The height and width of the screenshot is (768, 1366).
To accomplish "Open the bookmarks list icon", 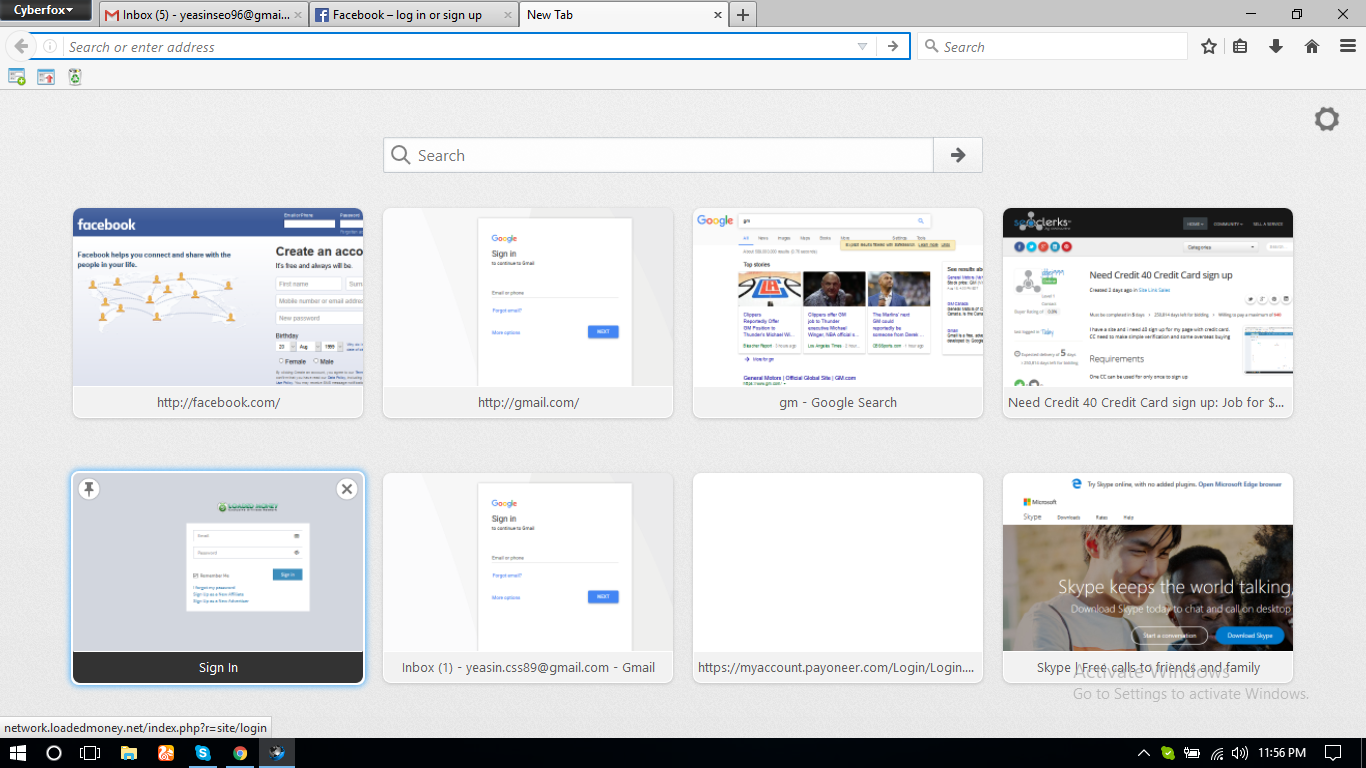I will (x=1240, y=47).
